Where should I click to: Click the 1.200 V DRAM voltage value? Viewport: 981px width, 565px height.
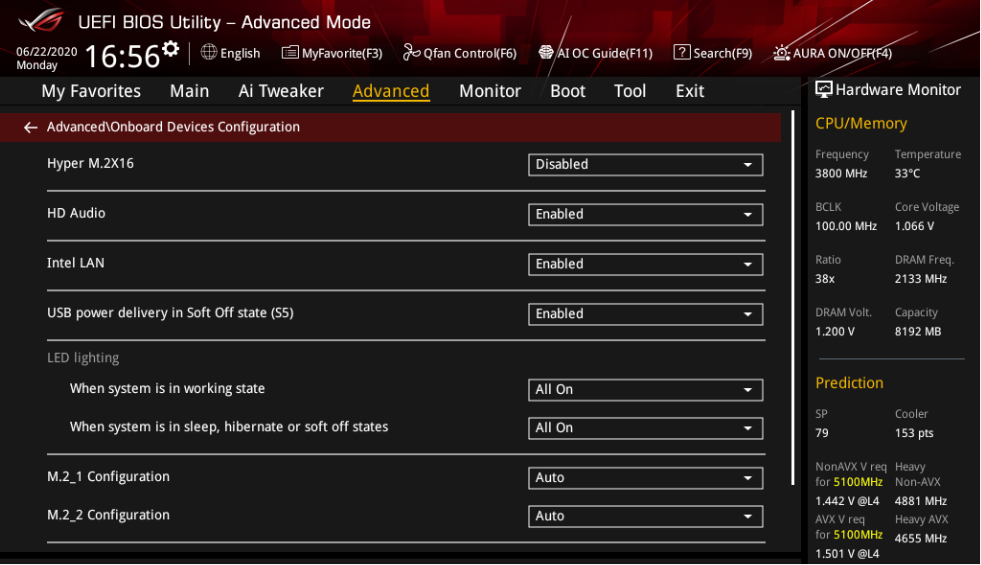click(x=835, y=332)
